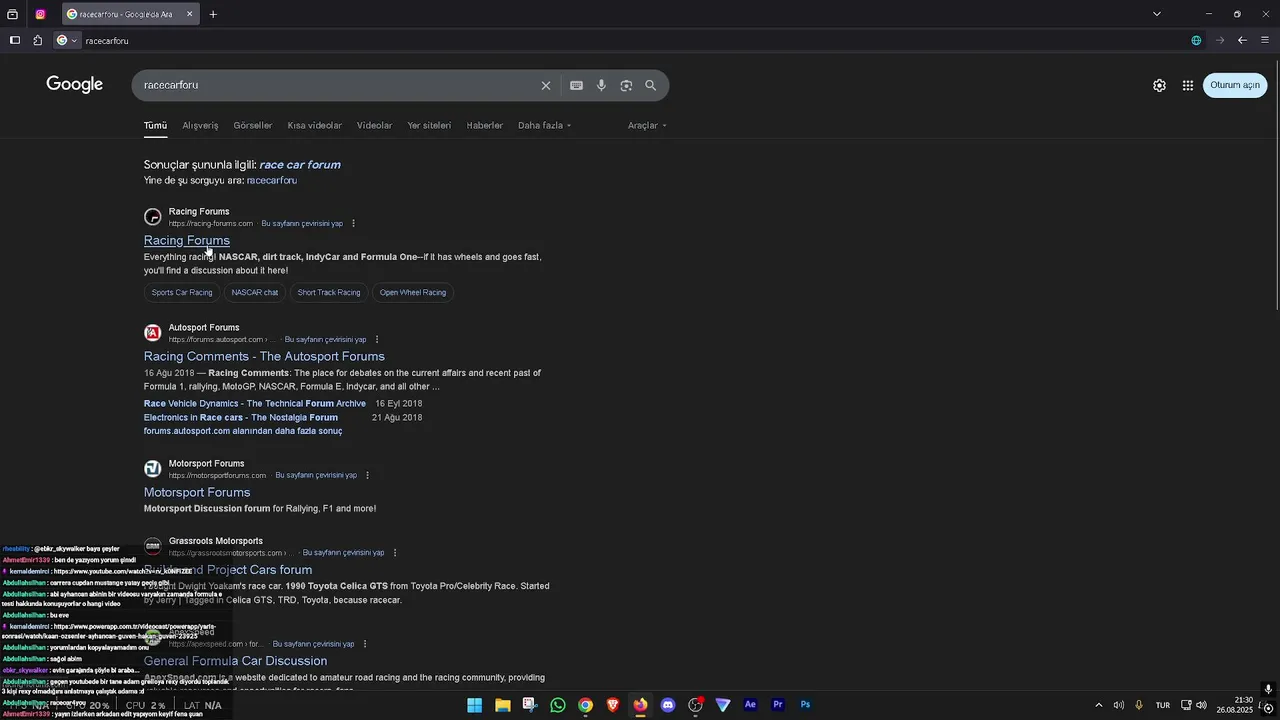Expand the Araçlar tools dropdown
Viewport: 1280px width, 720px height.
[647, 125]
